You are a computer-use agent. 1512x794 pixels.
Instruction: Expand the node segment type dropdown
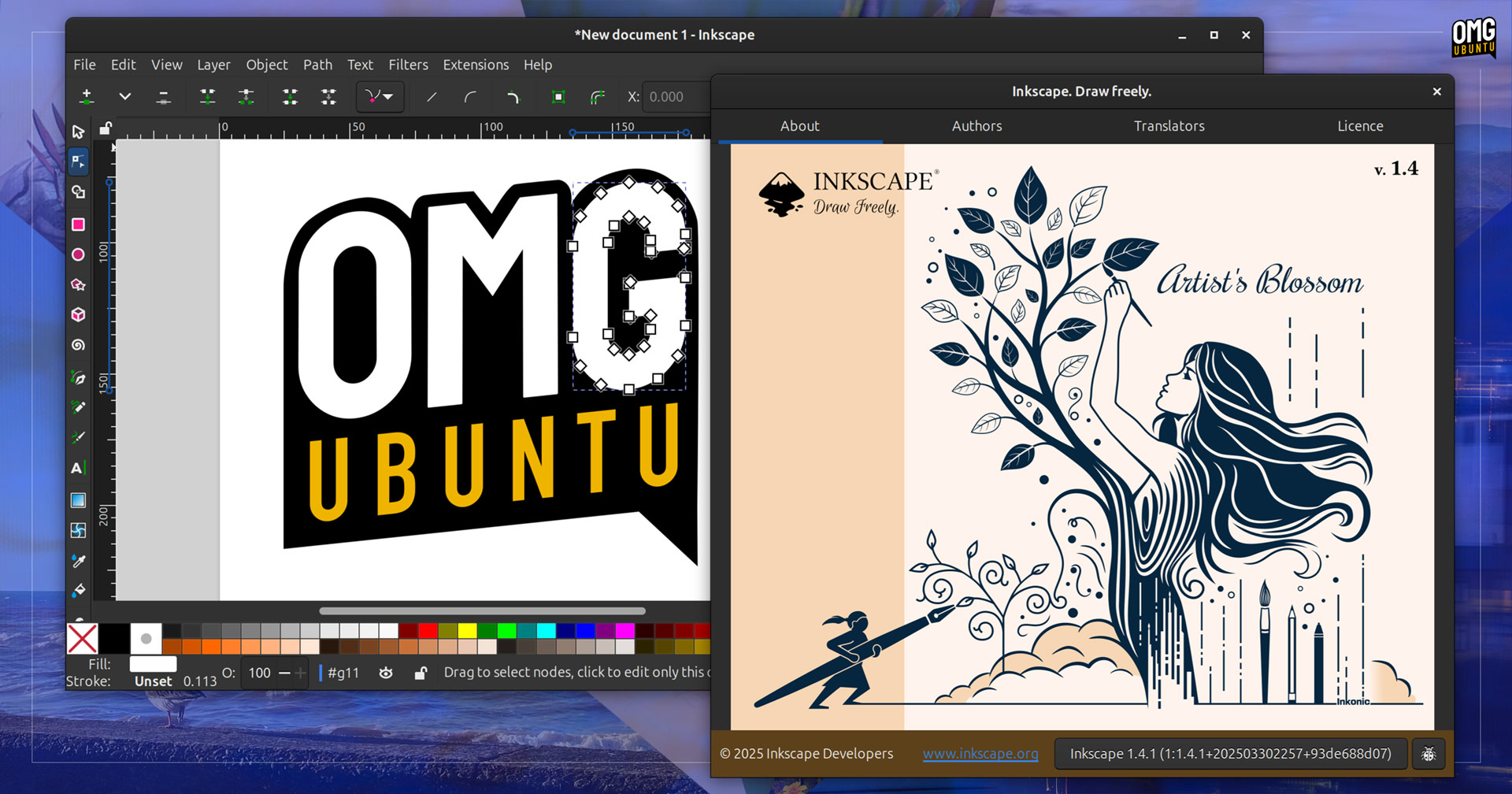tap(387, 96)
